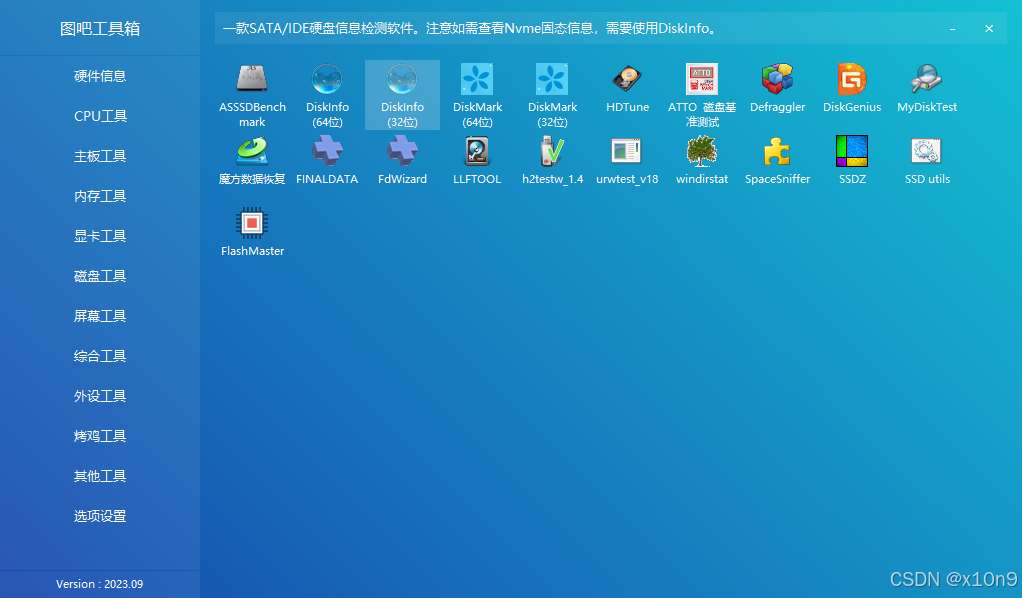1022x598 pixels.
Task: Open the ASSSDBenchmark tool
Action: 252,95
